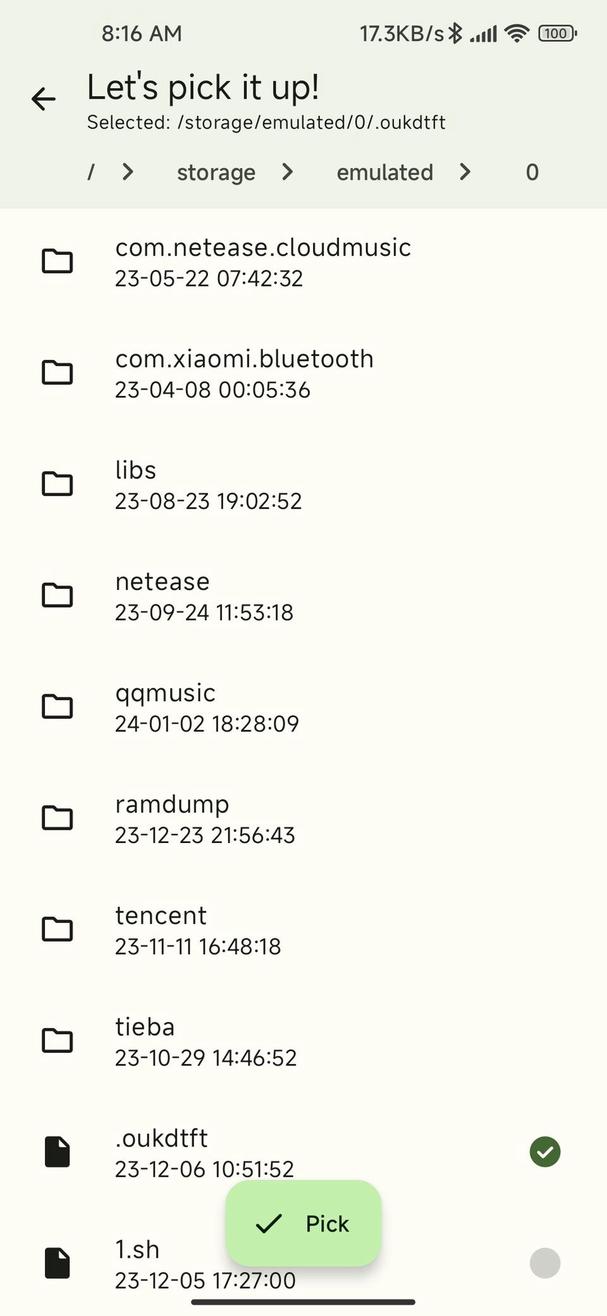This screenshot has width=607, height=1316.
Task: Navigate to emulated breadcrumb
Action: click(x=385, y=172)
